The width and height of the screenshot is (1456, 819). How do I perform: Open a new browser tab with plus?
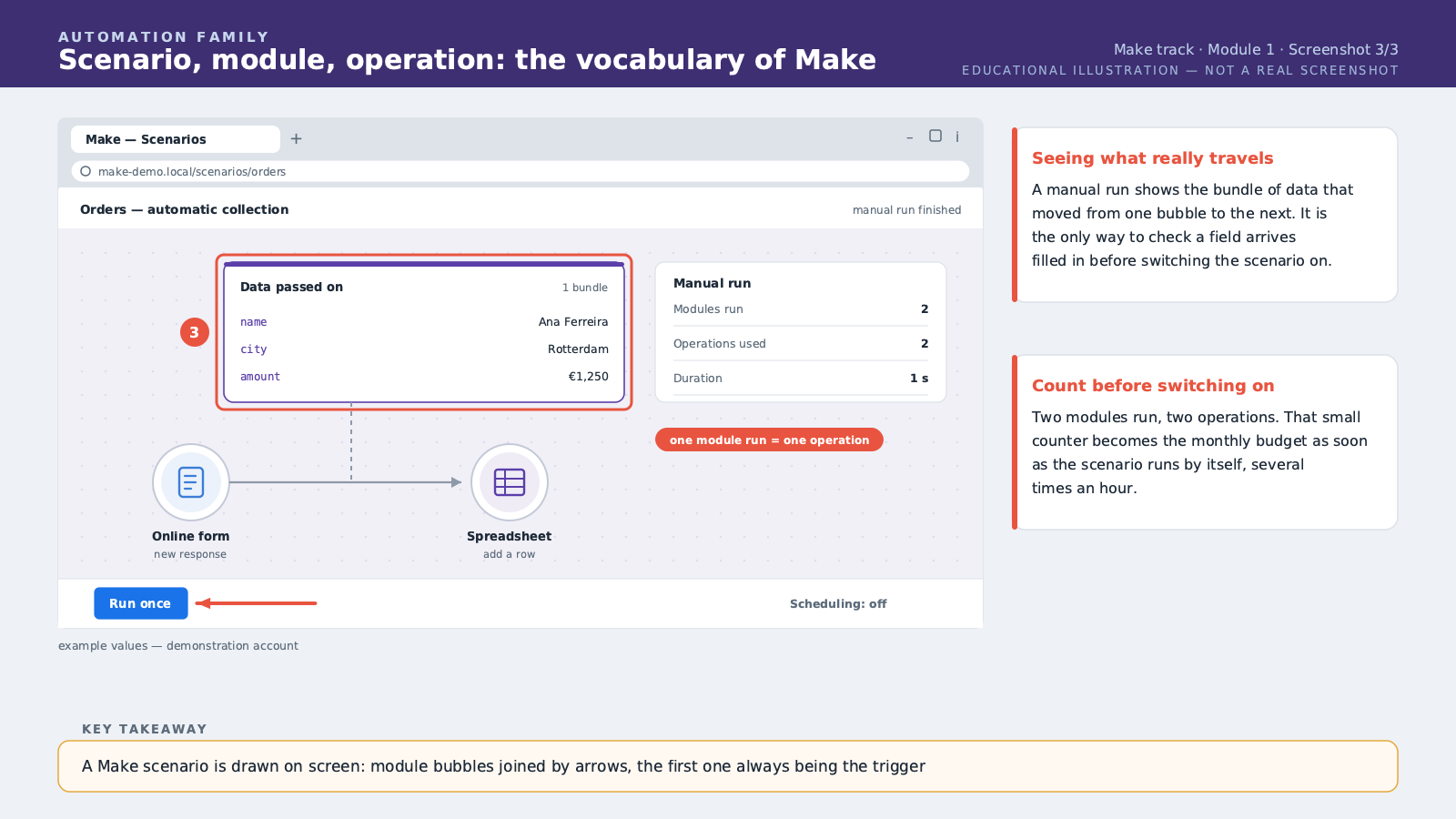(296, 139)
